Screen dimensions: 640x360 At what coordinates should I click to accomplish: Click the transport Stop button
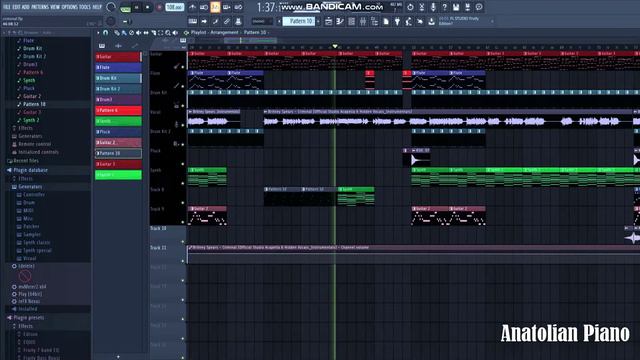click(x=147, y=7)
